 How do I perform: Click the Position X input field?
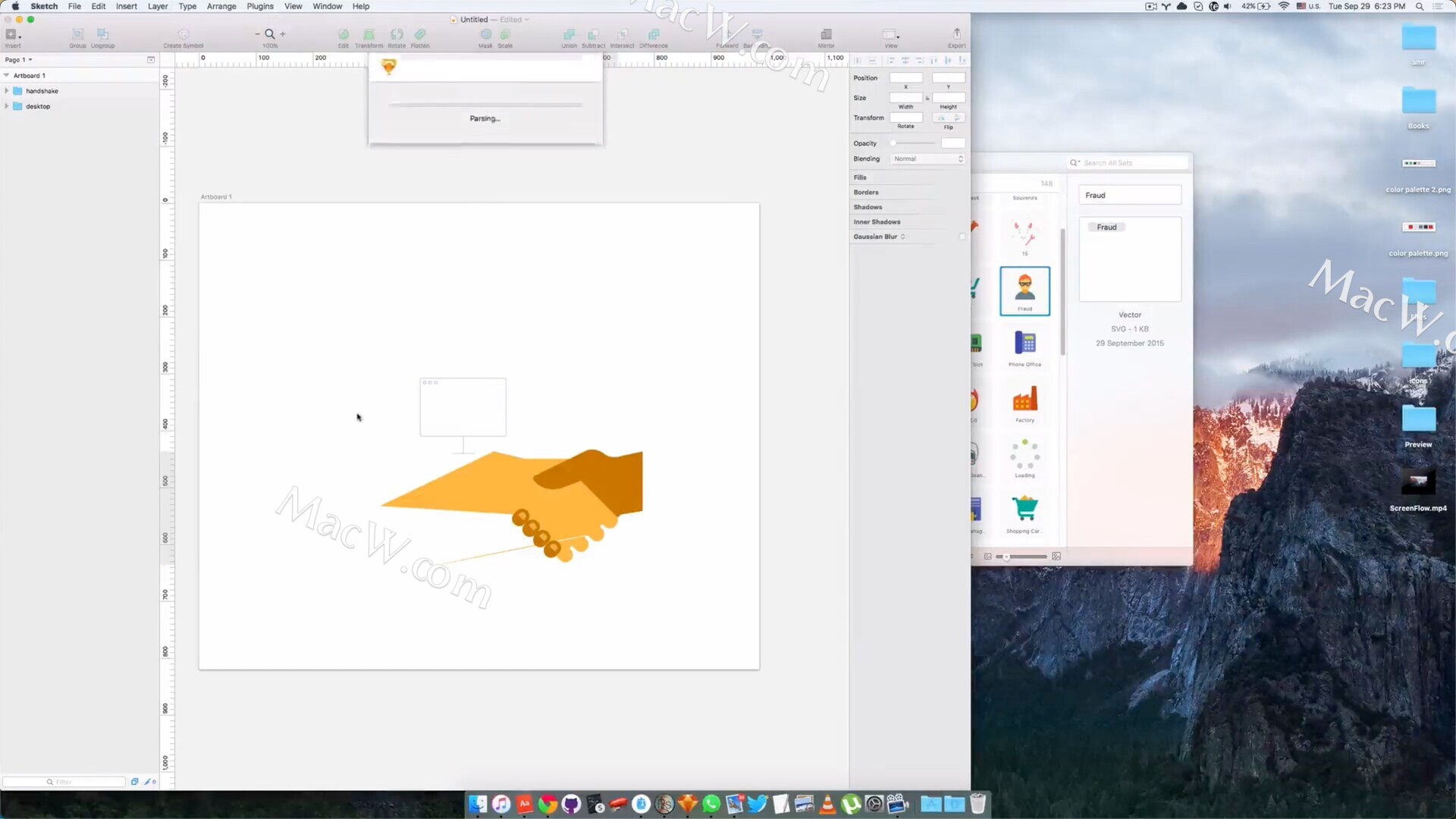pos(906,78)
